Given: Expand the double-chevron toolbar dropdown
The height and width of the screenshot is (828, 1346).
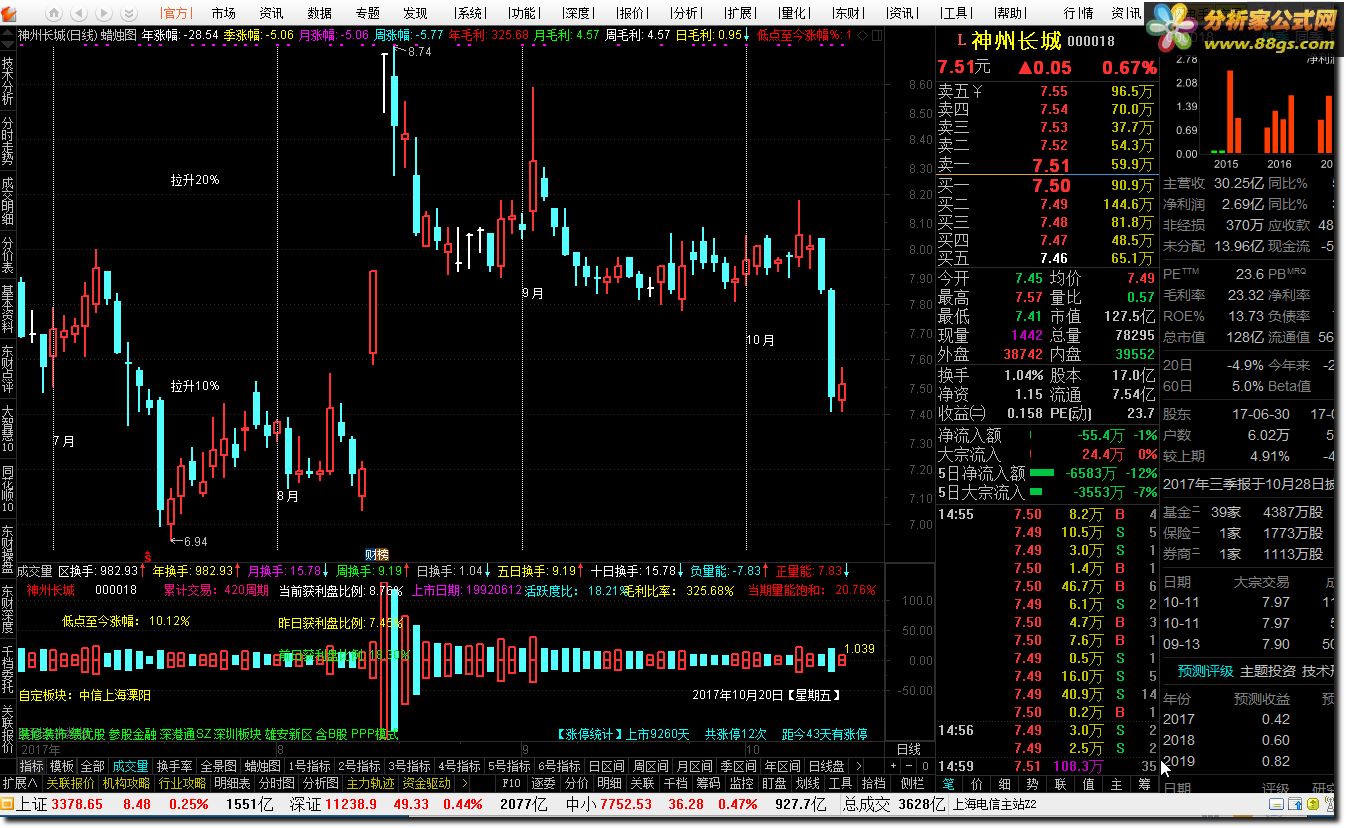Looking at the screenshot, I should click(129, 13).
